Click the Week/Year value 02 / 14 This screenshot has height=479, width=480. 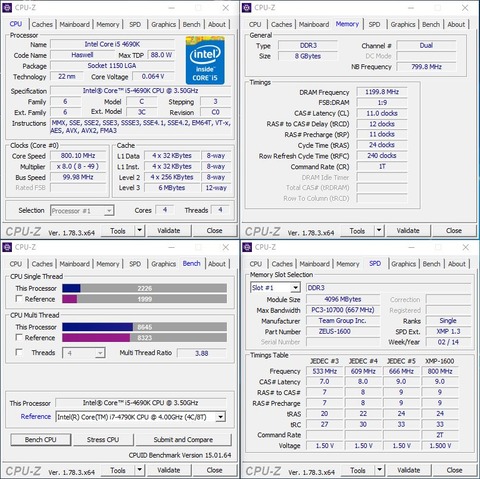448,342
